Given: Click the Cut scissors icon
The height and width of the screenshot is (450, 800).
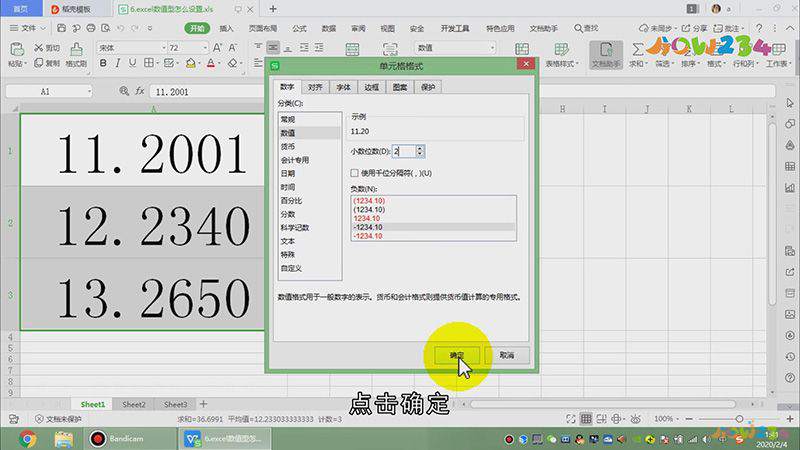Looking at the screenshot, I should tap(38, 47).
